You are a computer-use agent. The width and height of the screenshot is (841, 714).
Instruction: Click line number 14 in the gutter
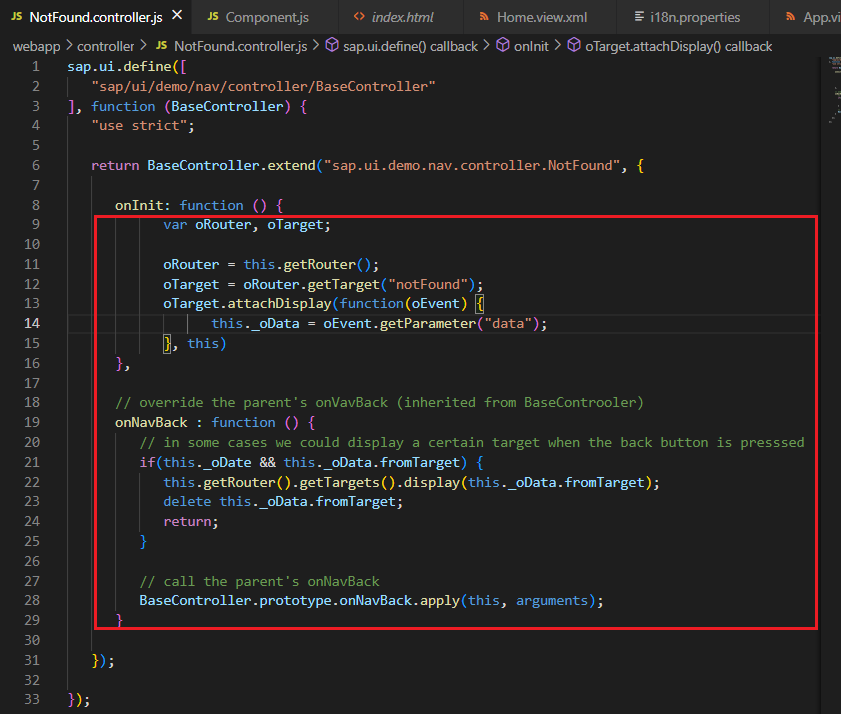coord(32,323)
